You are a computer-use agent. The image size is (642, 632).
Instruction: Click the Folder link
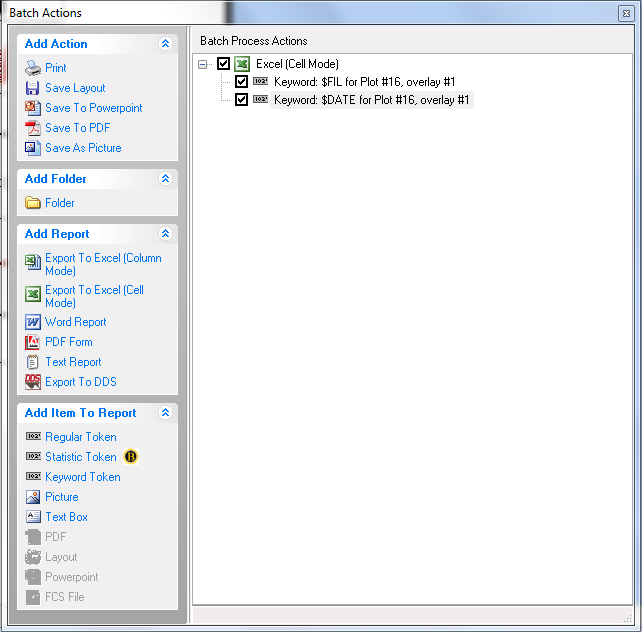(60, 203)
